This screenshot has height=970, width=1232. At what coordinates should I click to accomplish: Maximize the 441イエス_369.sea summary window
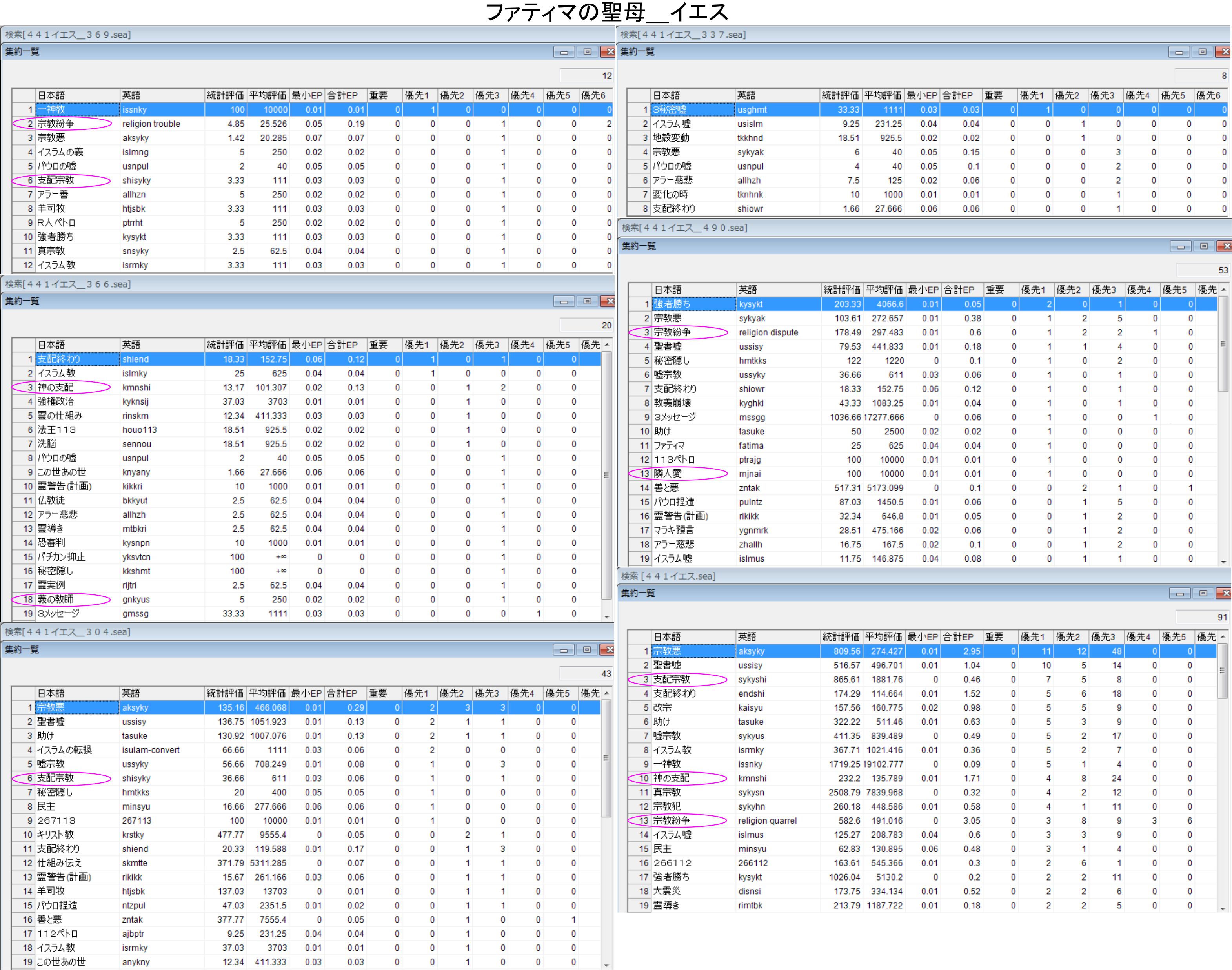(x=587, y=52)
